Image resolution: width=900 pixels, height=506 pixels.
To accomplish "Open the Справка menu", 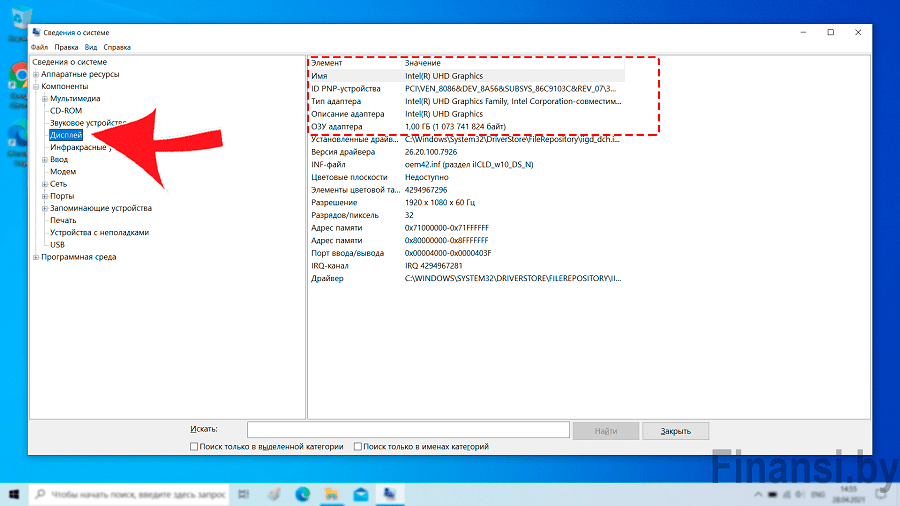I will [117, 47].
